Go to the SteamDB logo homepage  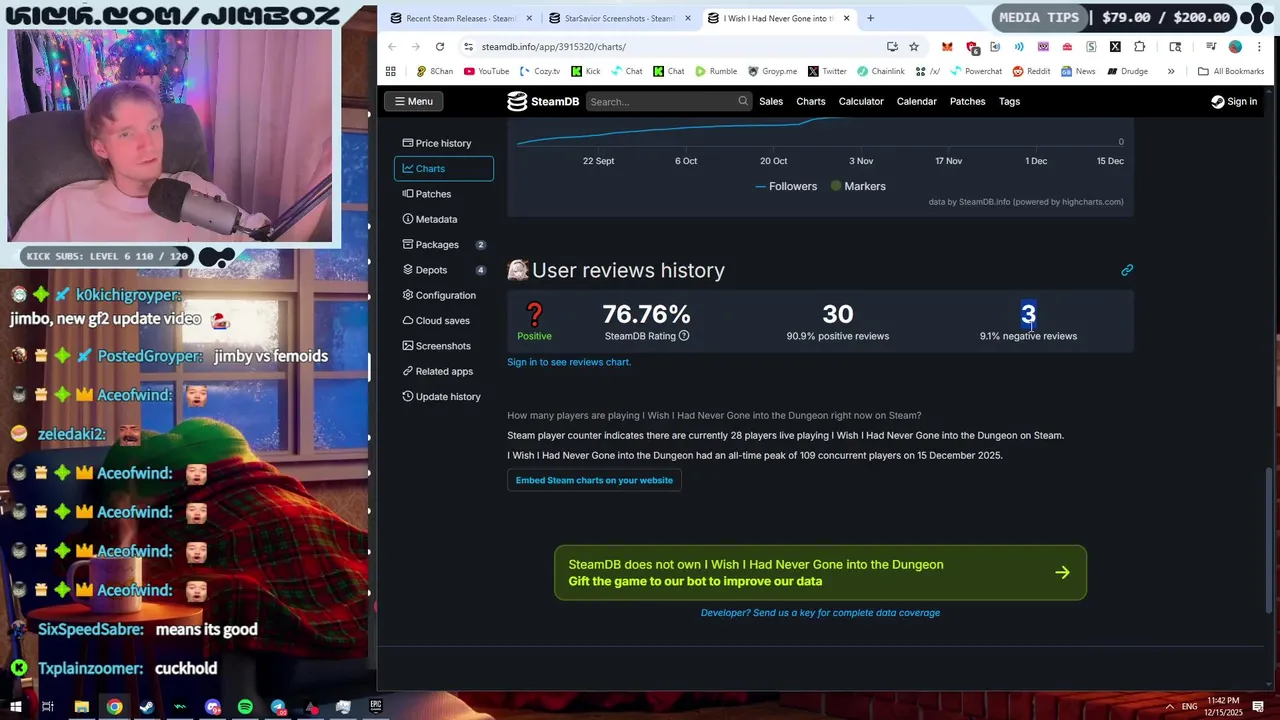pos(543,101)
